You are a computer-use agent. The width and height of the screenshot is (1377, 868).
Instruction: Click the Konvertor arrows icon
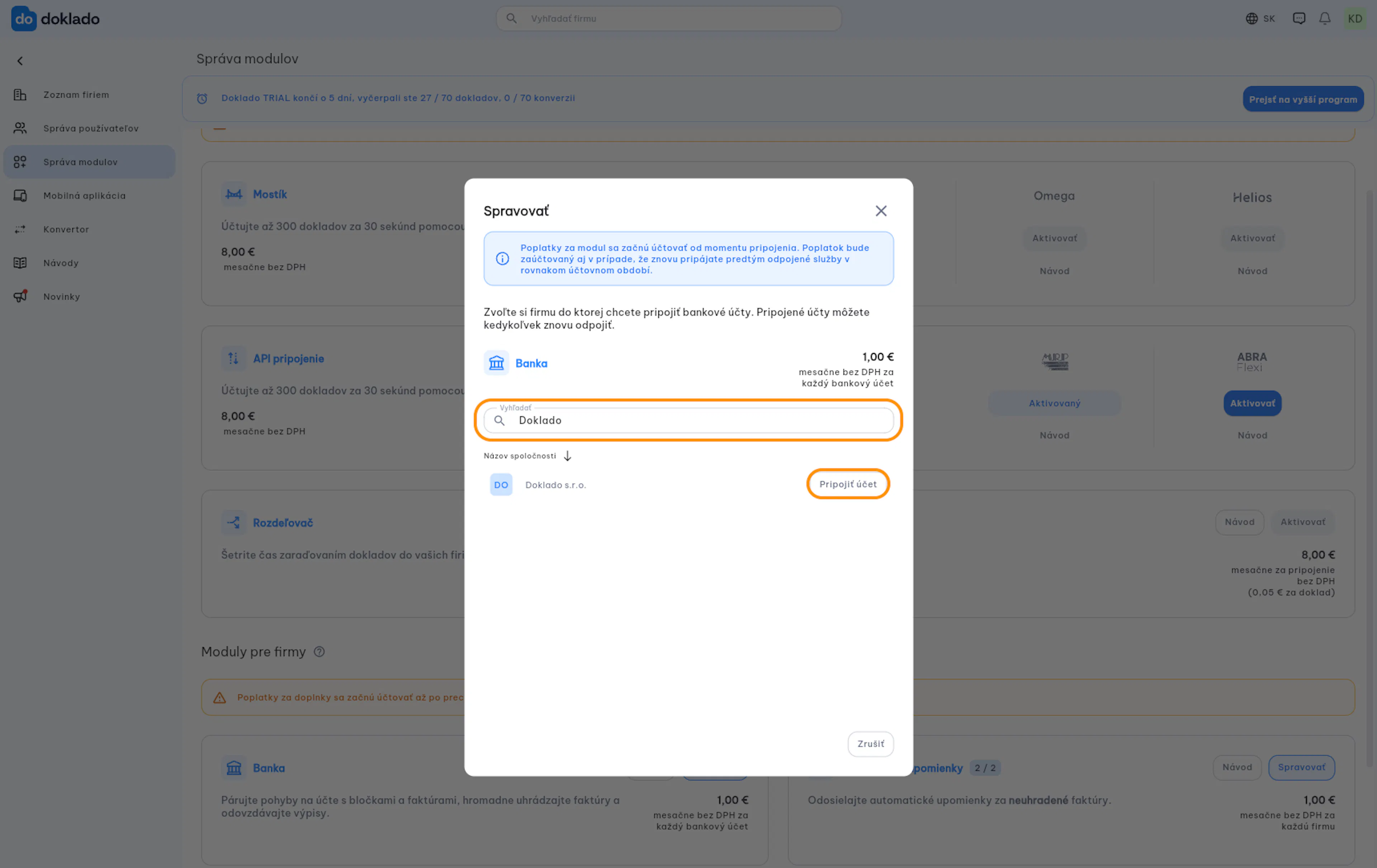point(20,229)
